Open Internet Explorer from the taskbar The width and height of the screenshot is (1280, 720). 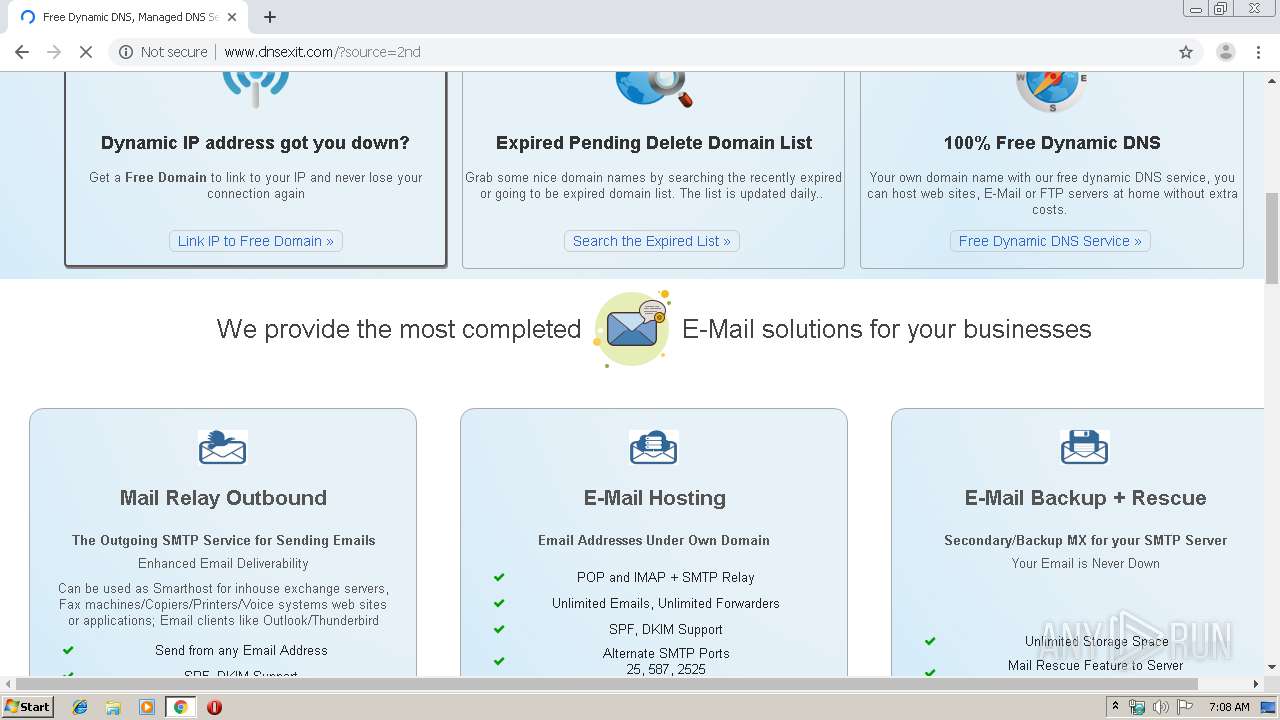[80, 707]
